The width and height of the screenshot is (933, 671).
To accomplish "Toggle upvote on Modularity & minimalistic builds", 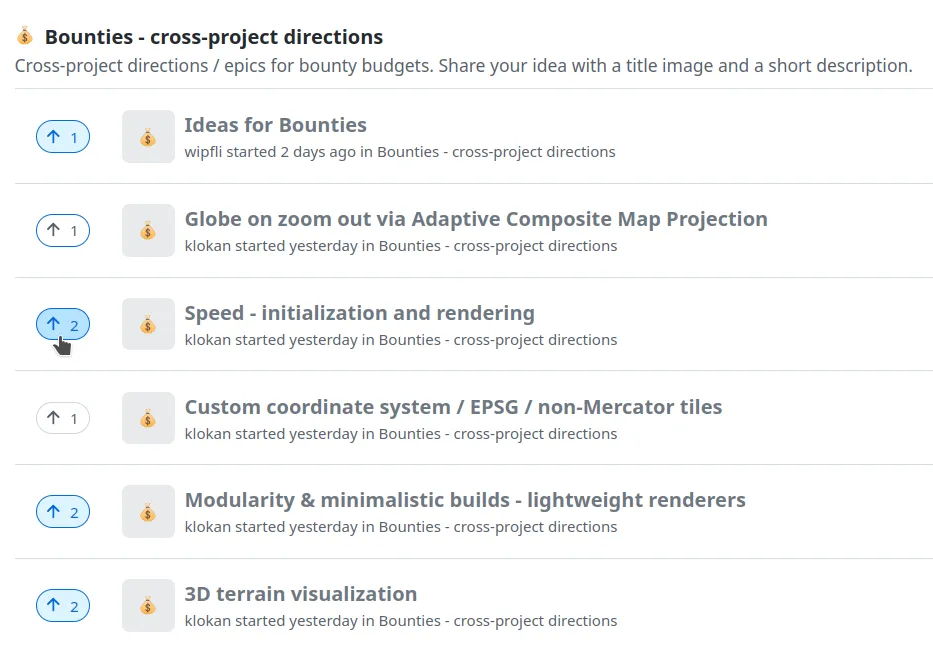I will click(63, 512).
